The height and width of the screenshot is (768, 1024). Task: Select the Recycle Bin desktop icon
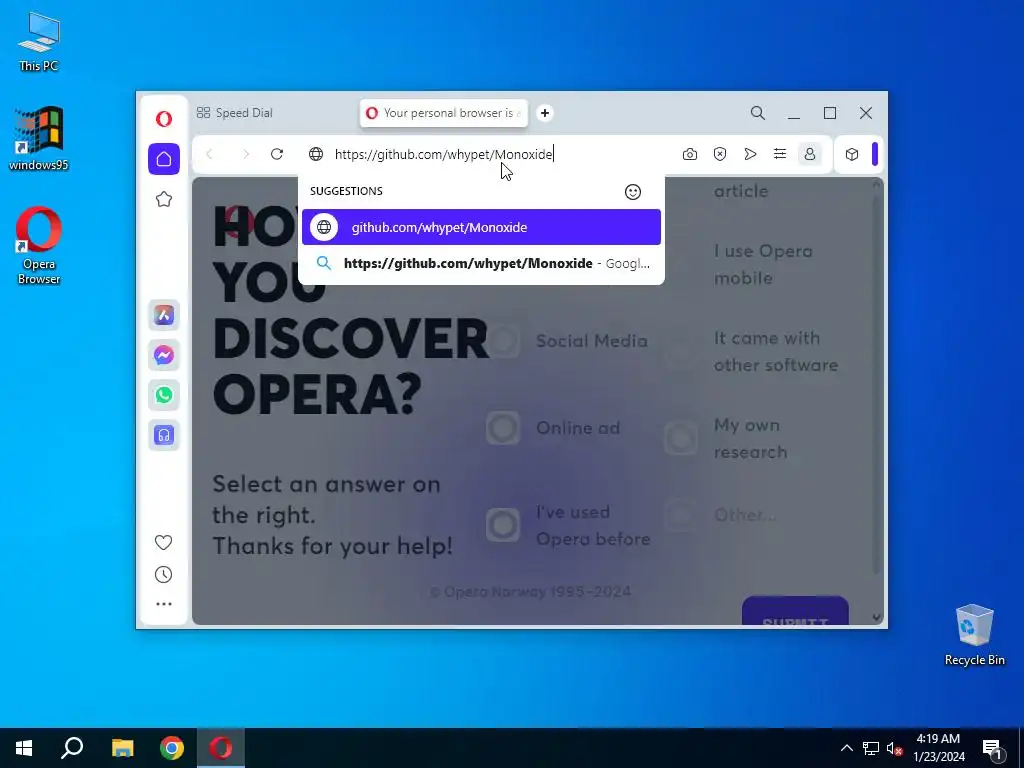coord(974,635)
